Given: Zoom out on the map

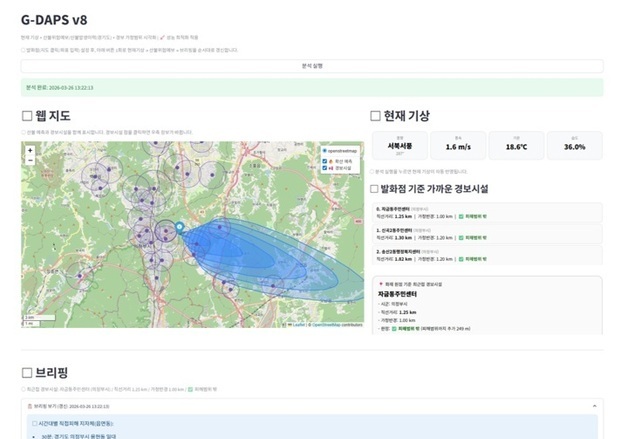Looking at the screenshot, I should (x=30, y=160).
